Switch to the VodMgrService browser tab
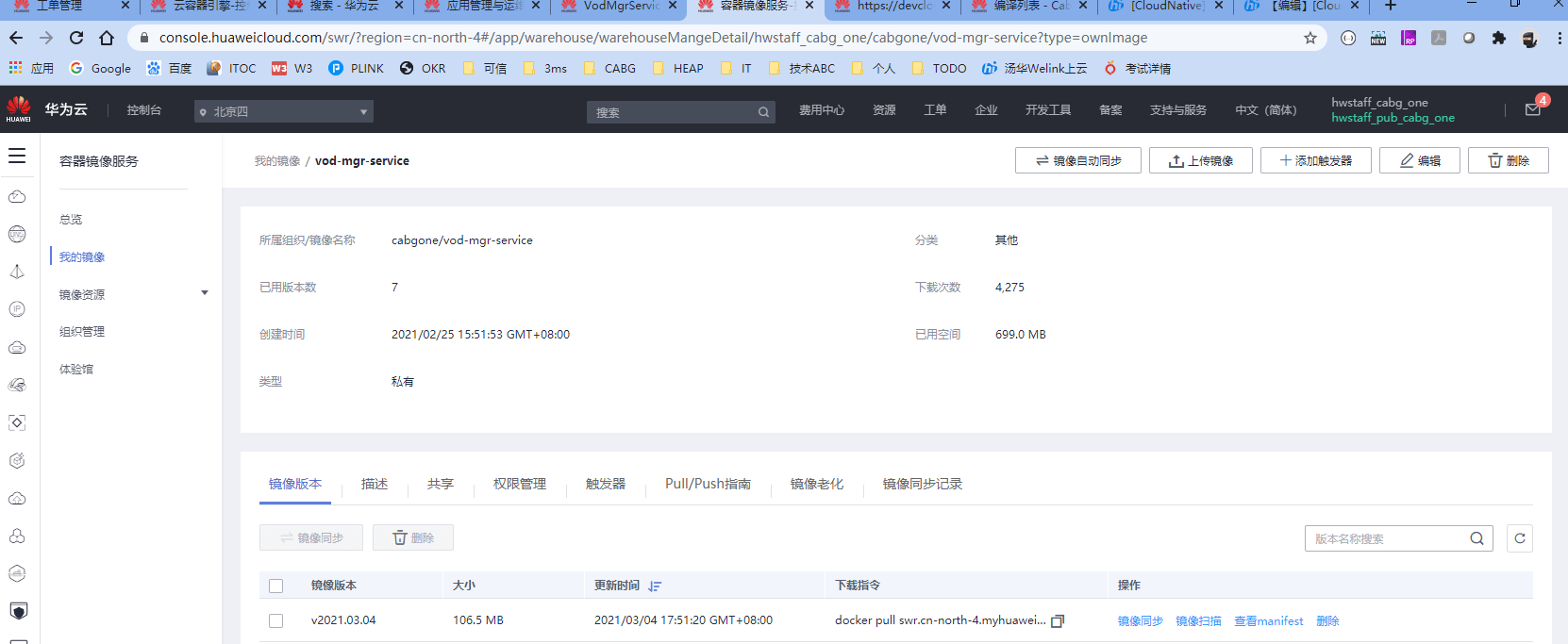 (620, 6)
